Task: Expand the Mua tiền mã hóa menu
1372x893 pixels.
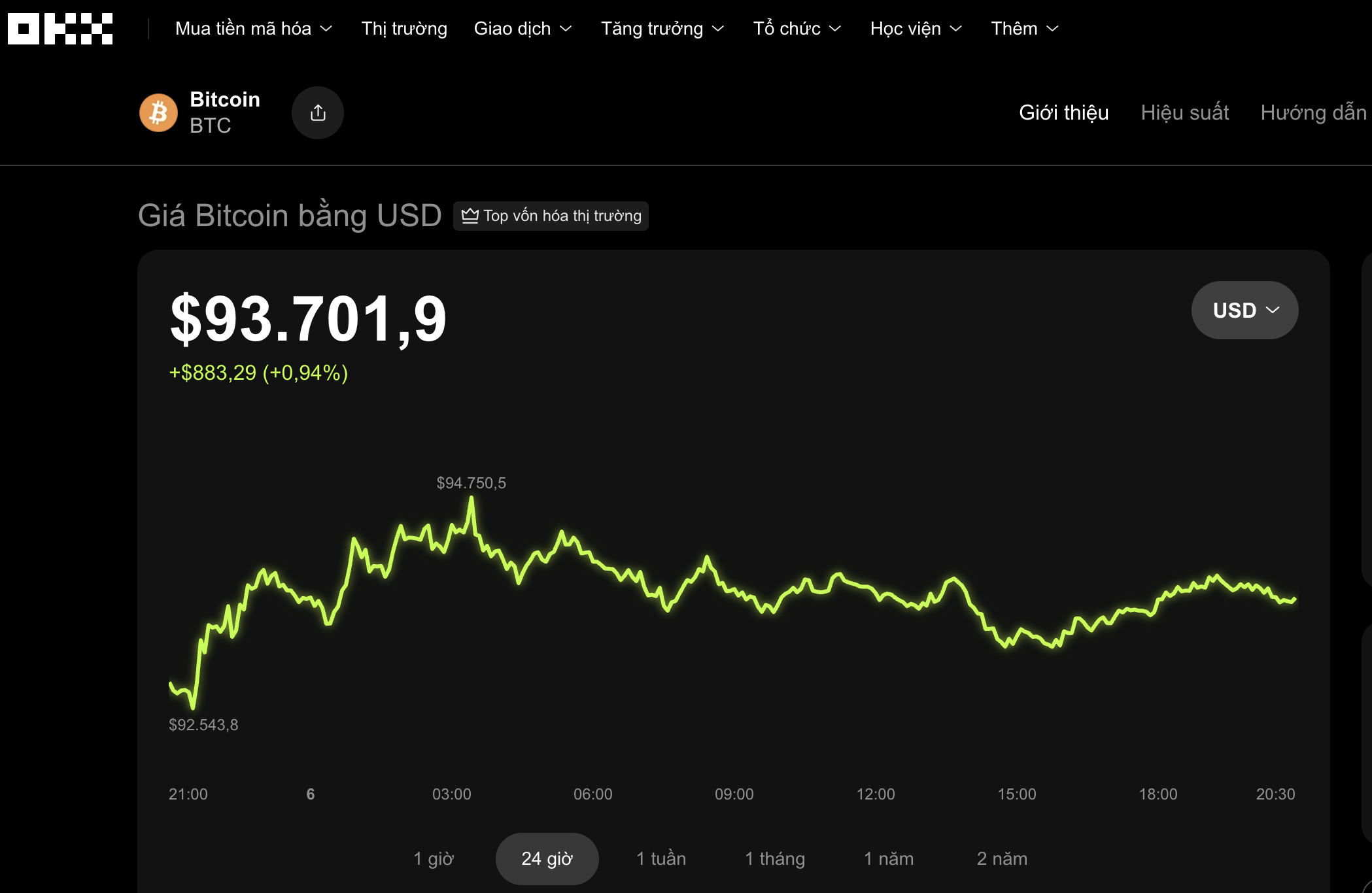Action: (254, 27)
